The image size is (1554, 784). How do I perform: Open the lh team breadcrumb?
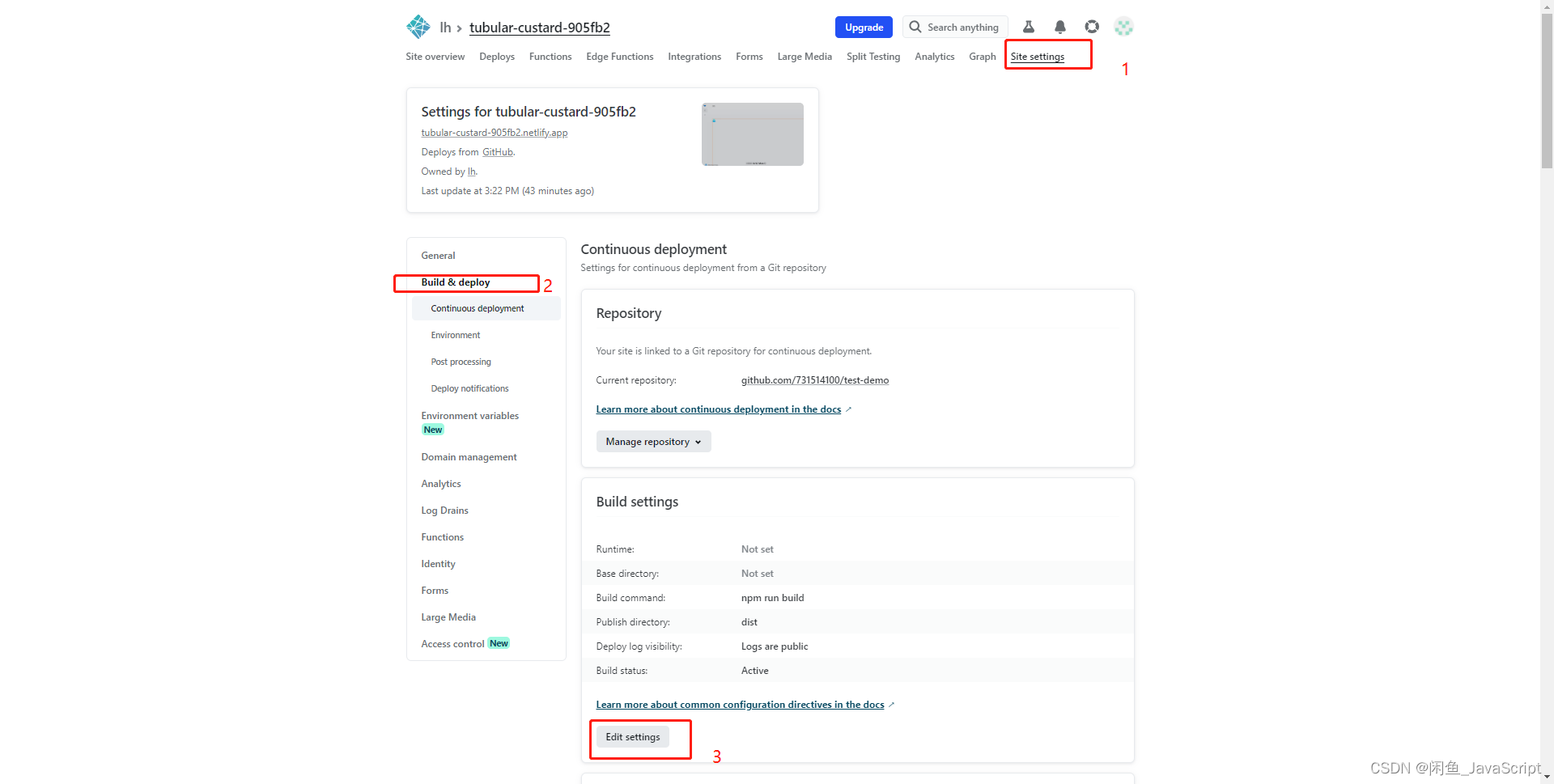445,28
